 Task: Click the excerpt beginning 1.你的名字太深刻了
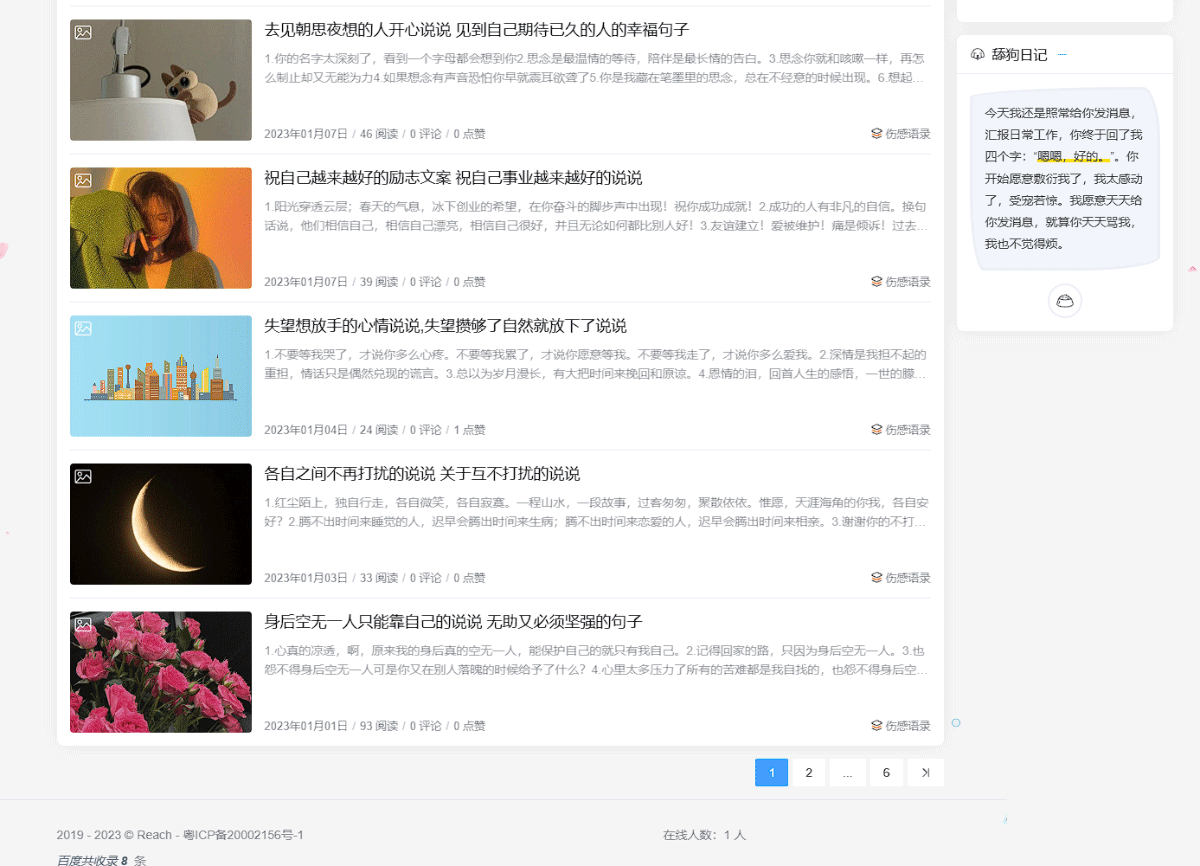[x=597, y=68]
